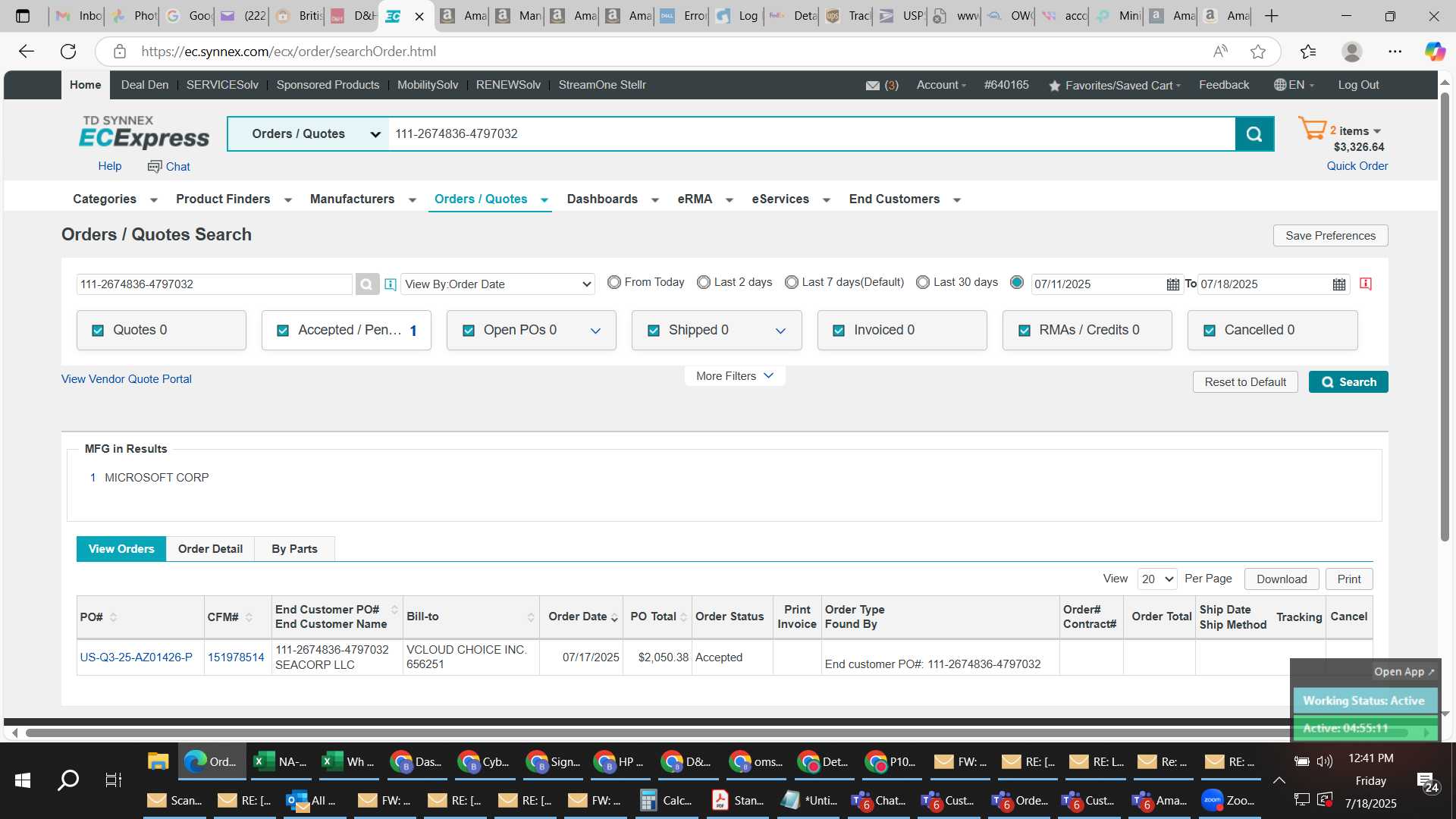Open the To date calendar icon
Image resolution: width=1456 pixels, height=819 pixels.
point(1339,284)
